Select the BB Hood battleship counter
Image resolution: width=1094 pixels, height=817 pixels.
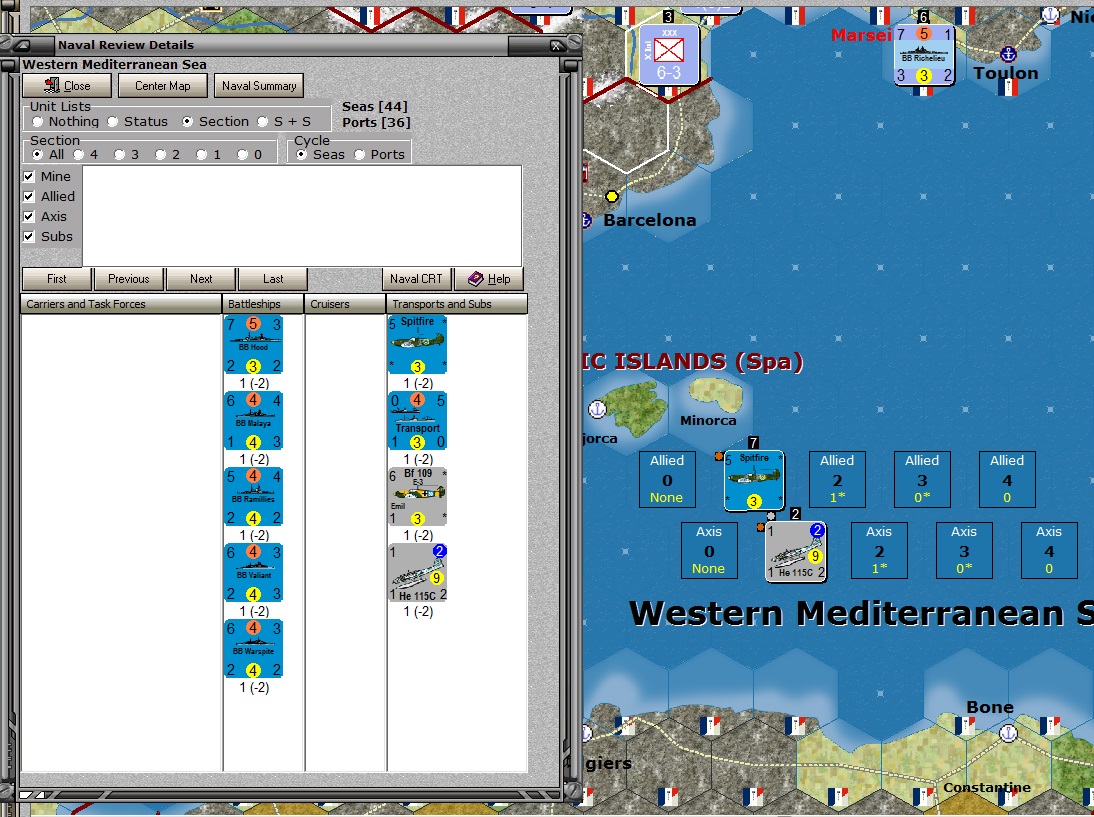(x=253, y=345)
